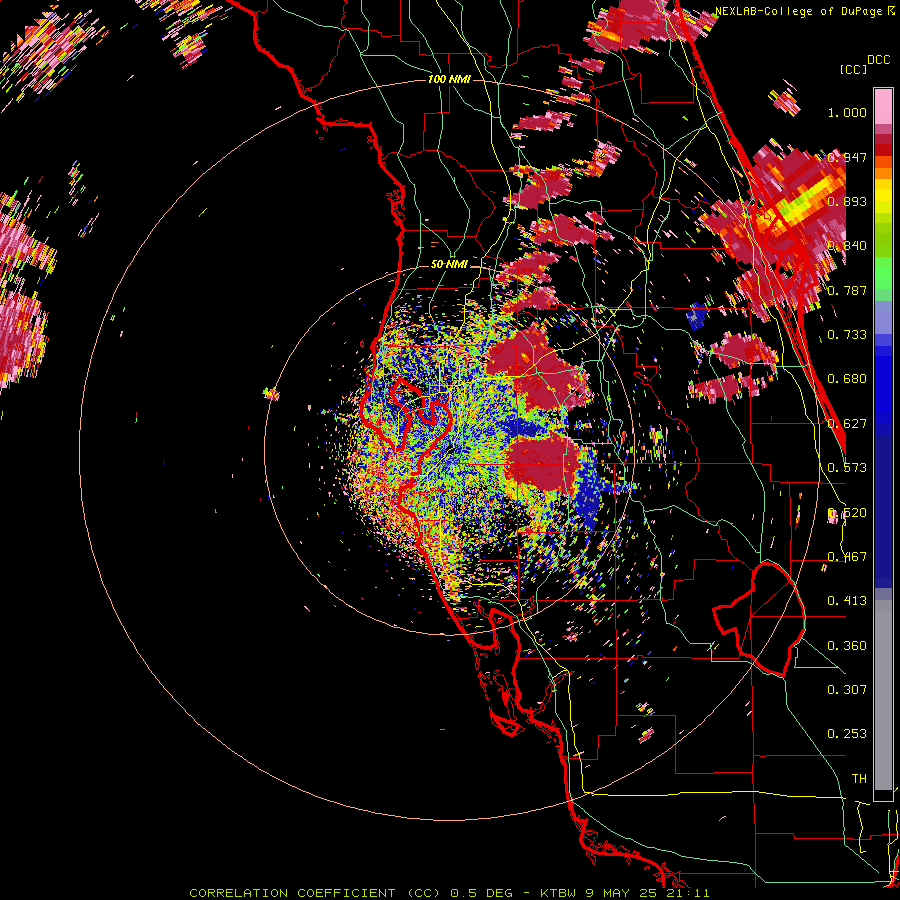
Task: Click the 21:11 timestamp in the caption
Action: [688, 893]
